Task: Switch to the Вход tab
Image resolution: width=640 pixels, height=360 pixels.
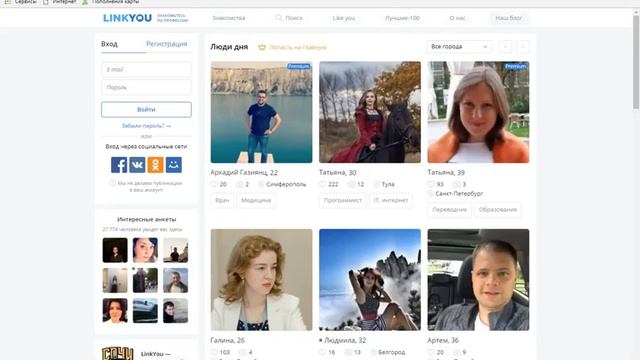Action: coord(109,44)
